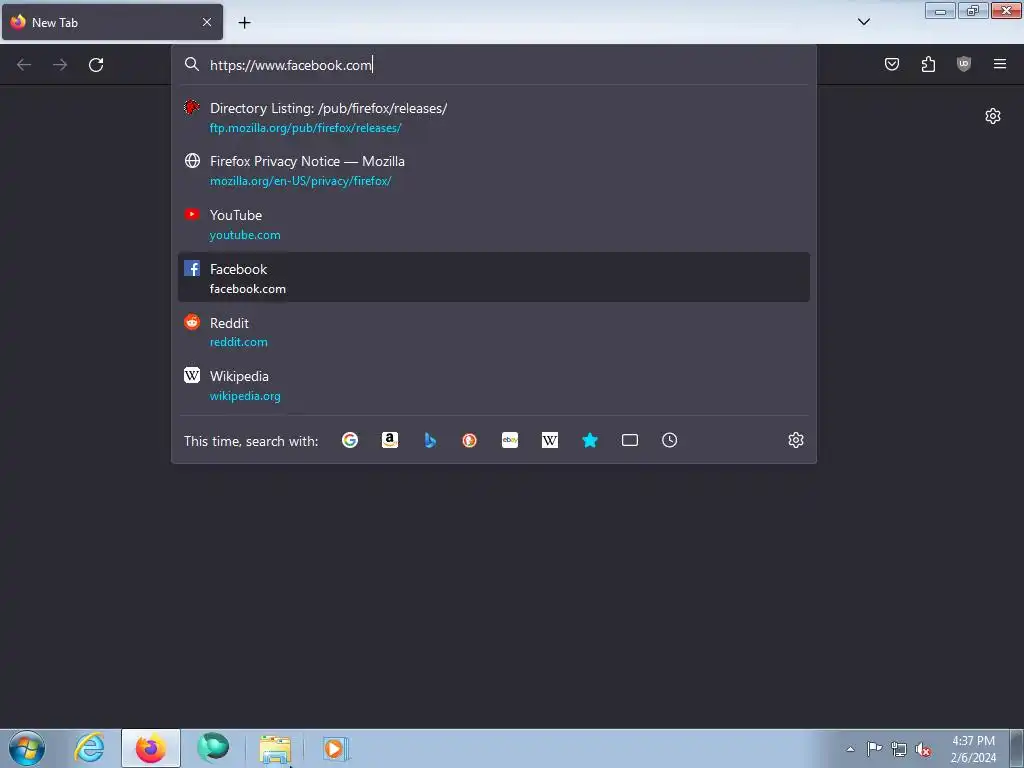The height and width of the screenshot is (768, 1024).
Task: Click the muted volume tray icon
Action: (x=923, y=749)
